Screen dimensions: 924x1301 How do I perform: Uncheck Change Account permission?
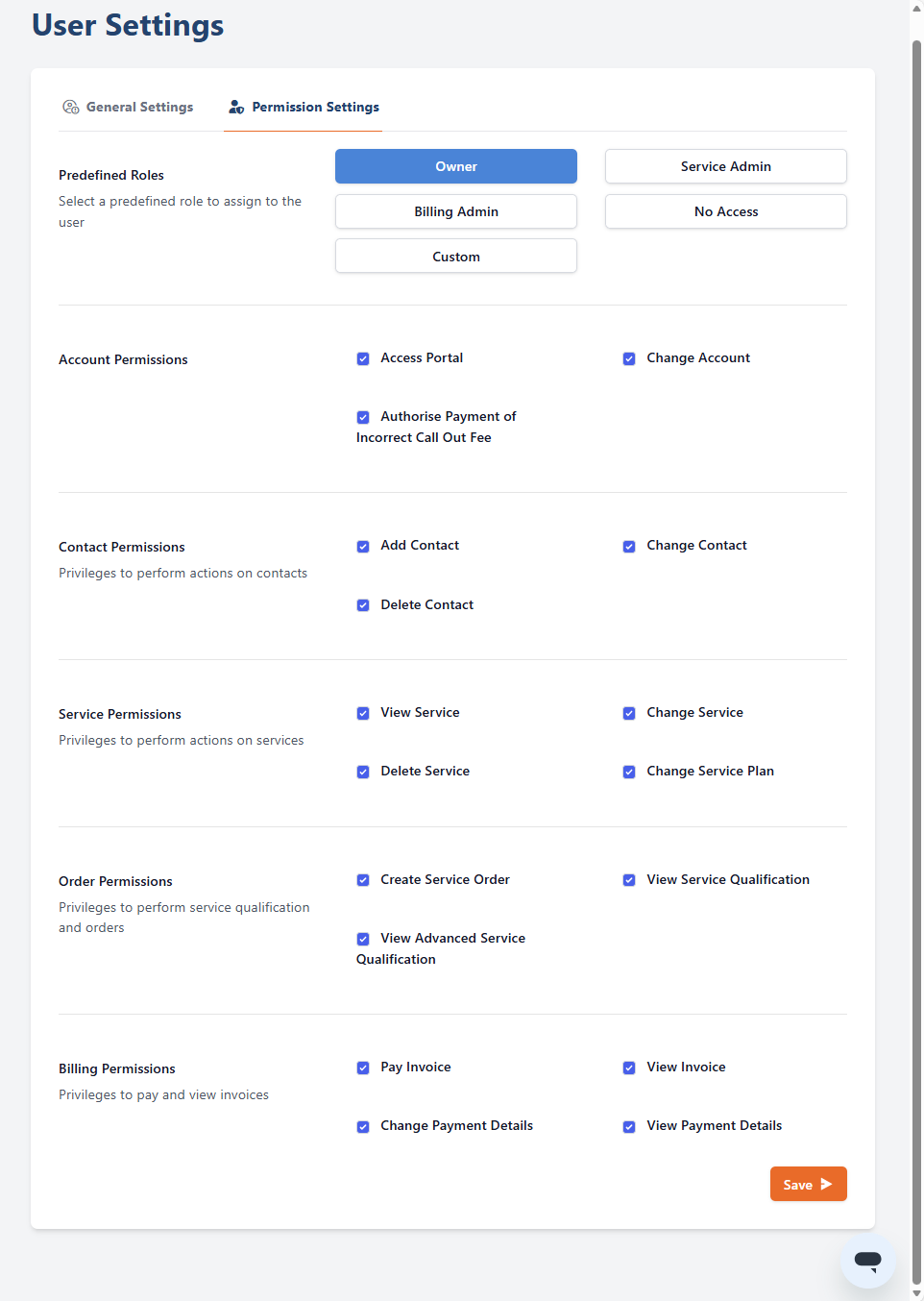coord(629,358)
